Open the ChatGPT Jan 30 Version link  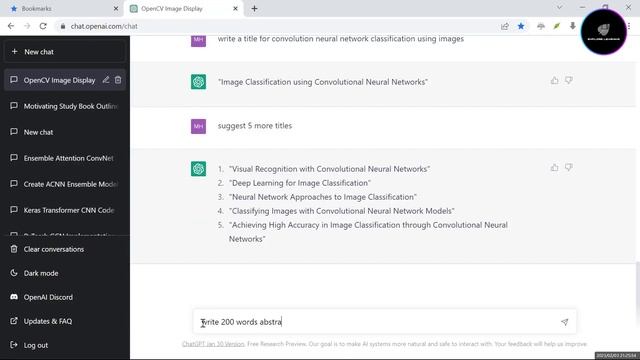click(213, 344)
